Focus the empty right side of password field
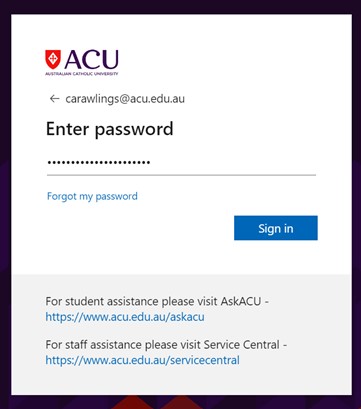Viewport: 361px width, 409px height. (x=233, y=163)
